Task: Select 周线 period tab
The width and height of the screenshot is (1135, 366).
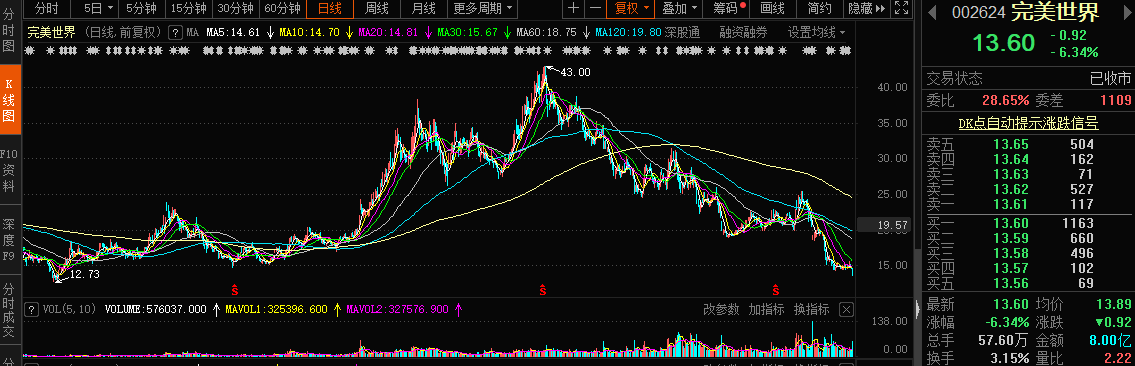Action: pos(376,9)
